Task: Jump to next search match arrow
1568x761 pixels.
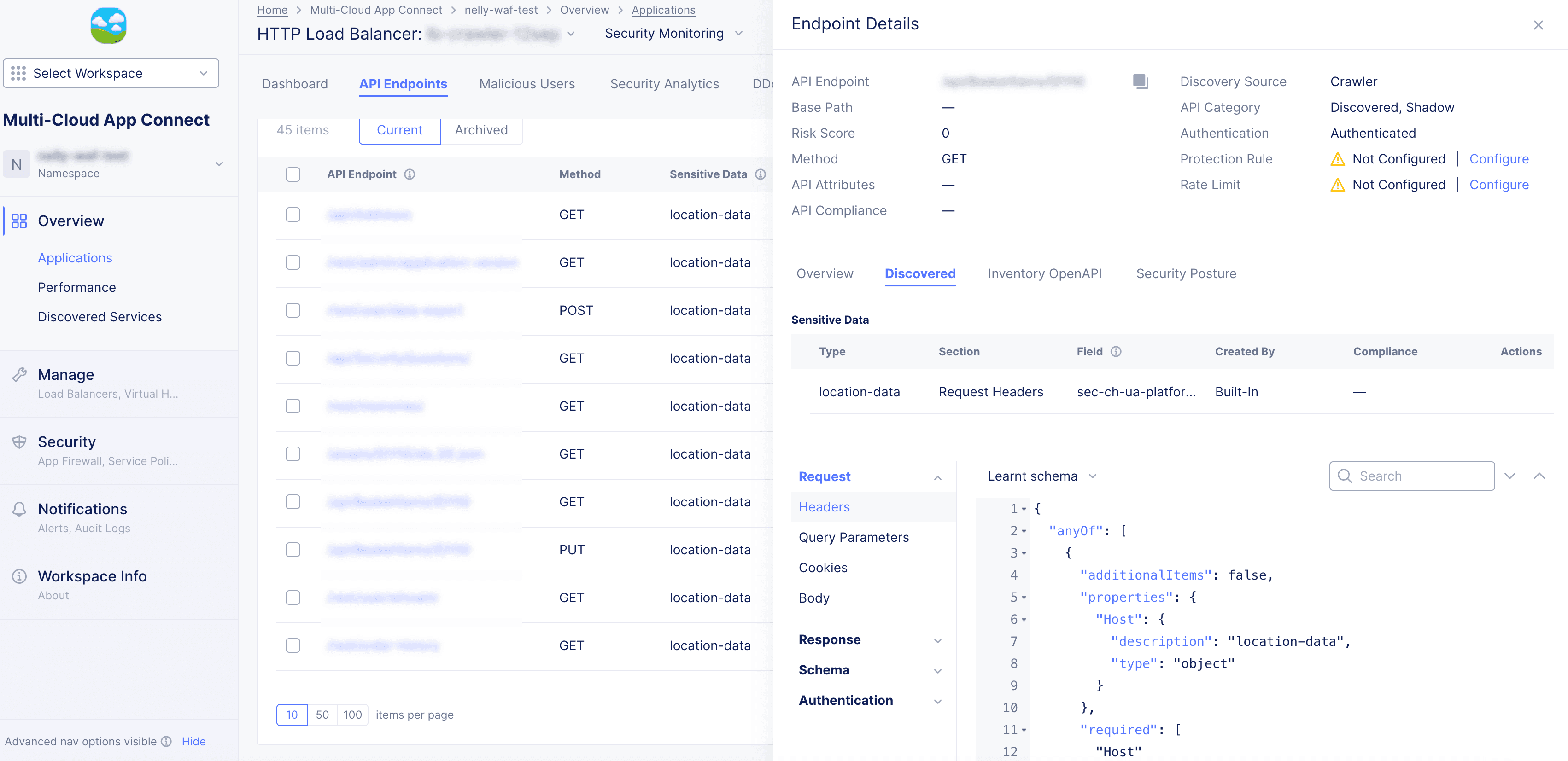Action: (1509, 476)
